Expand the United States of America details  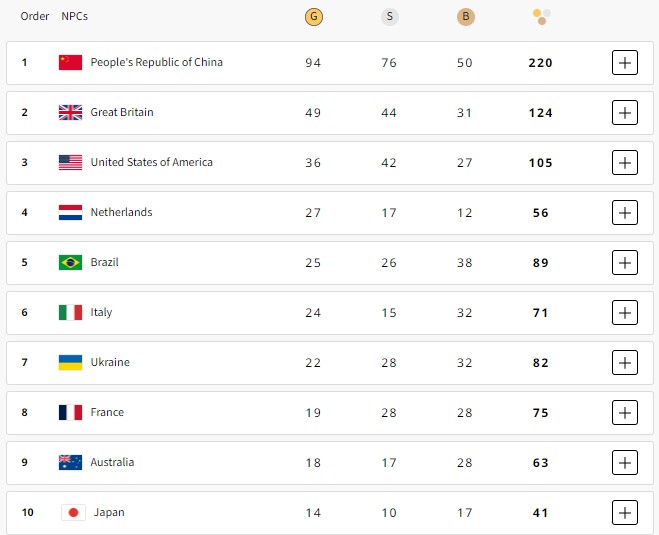coord(624,162)
